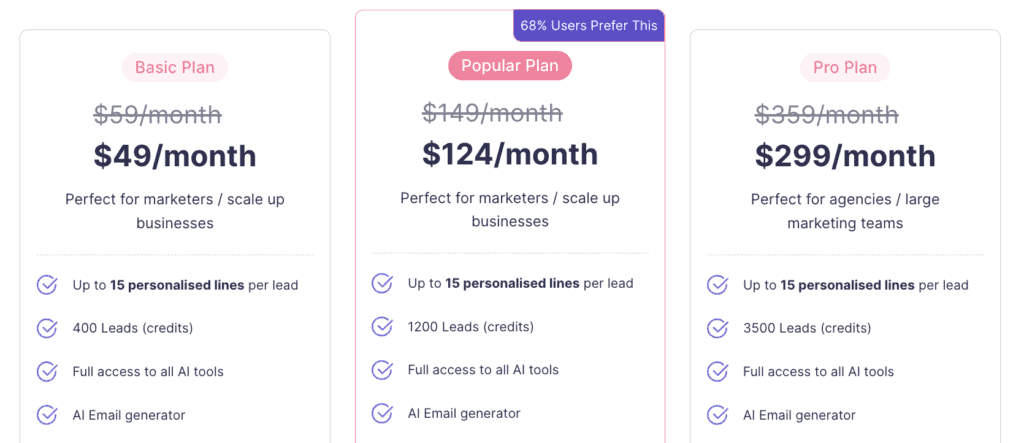
Task: Click Pro Plan's personalised lines checkmark icon
Action: click(x=717, y=285)
